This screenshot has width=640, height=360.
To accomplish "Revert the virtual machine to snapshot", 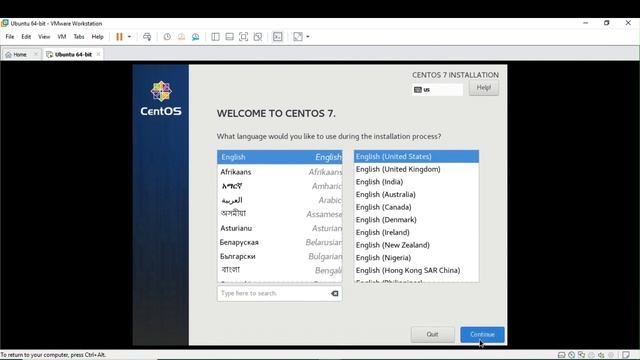I will [x=181, y=37].
